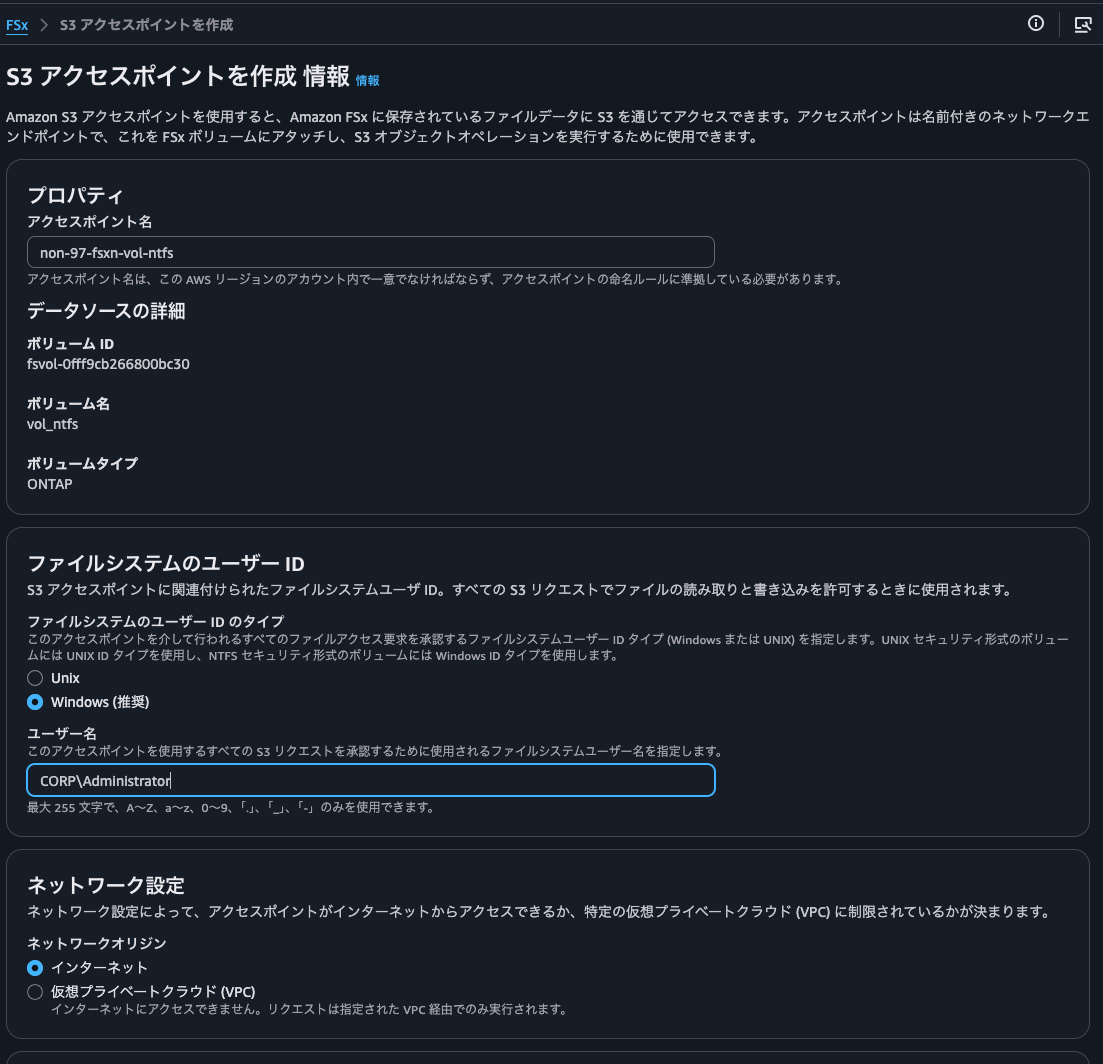The width and height of the screenshot is (1103, 1064).
Task: Click the ボリュームタイプ value ONTAP
Action: pos(48,485)
